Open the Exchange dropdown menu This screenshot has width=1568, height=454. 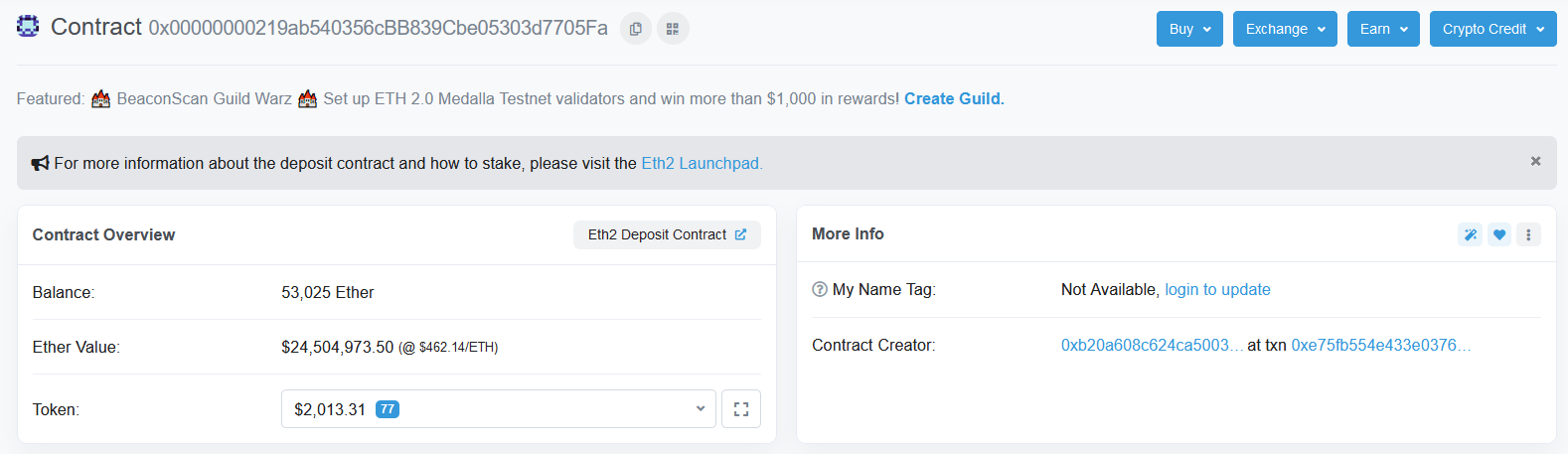(x=1285, y=29)
